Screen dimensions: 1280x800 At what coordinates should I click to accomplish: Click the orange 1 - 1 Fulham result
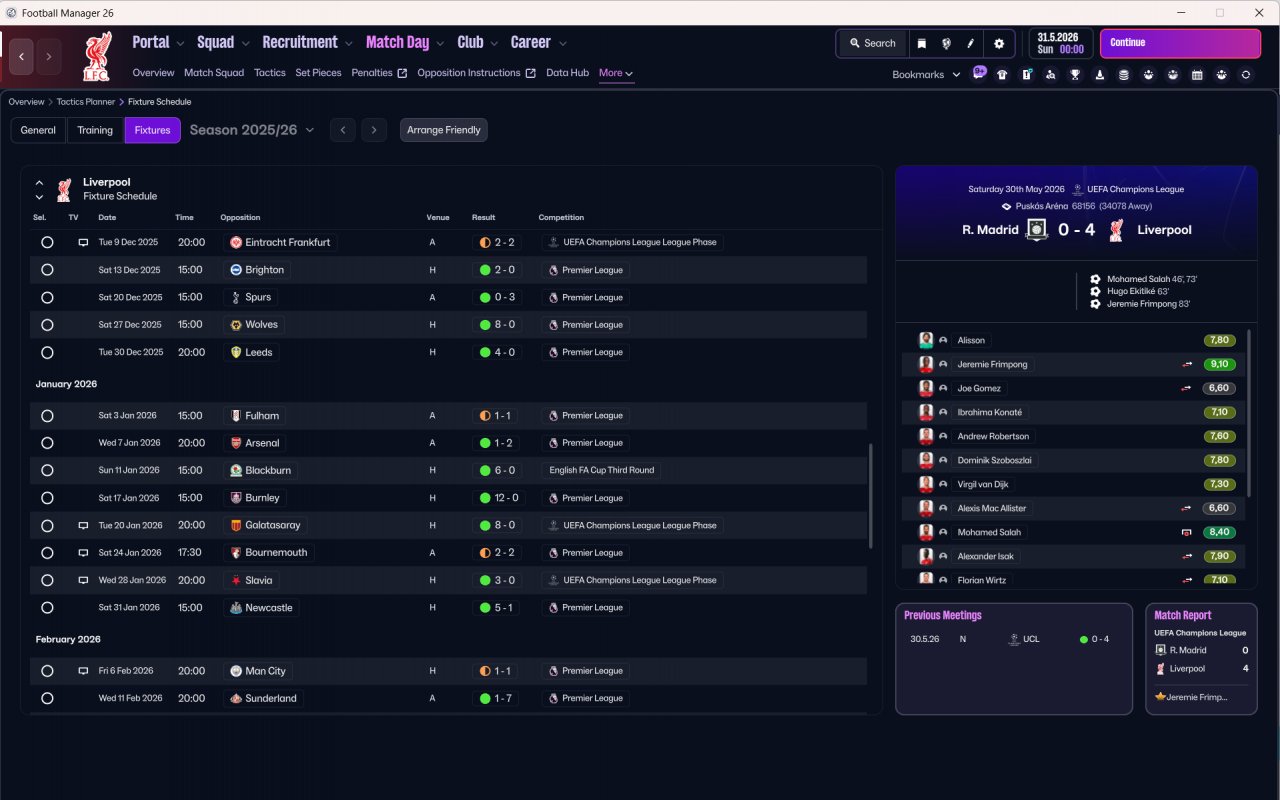497,416
